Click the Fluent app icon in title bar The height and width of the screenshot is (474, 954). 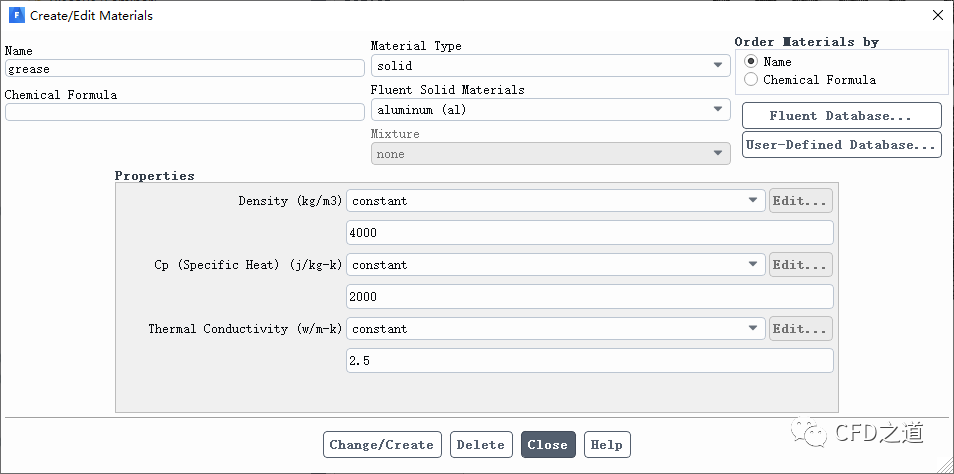coord(15,16)
